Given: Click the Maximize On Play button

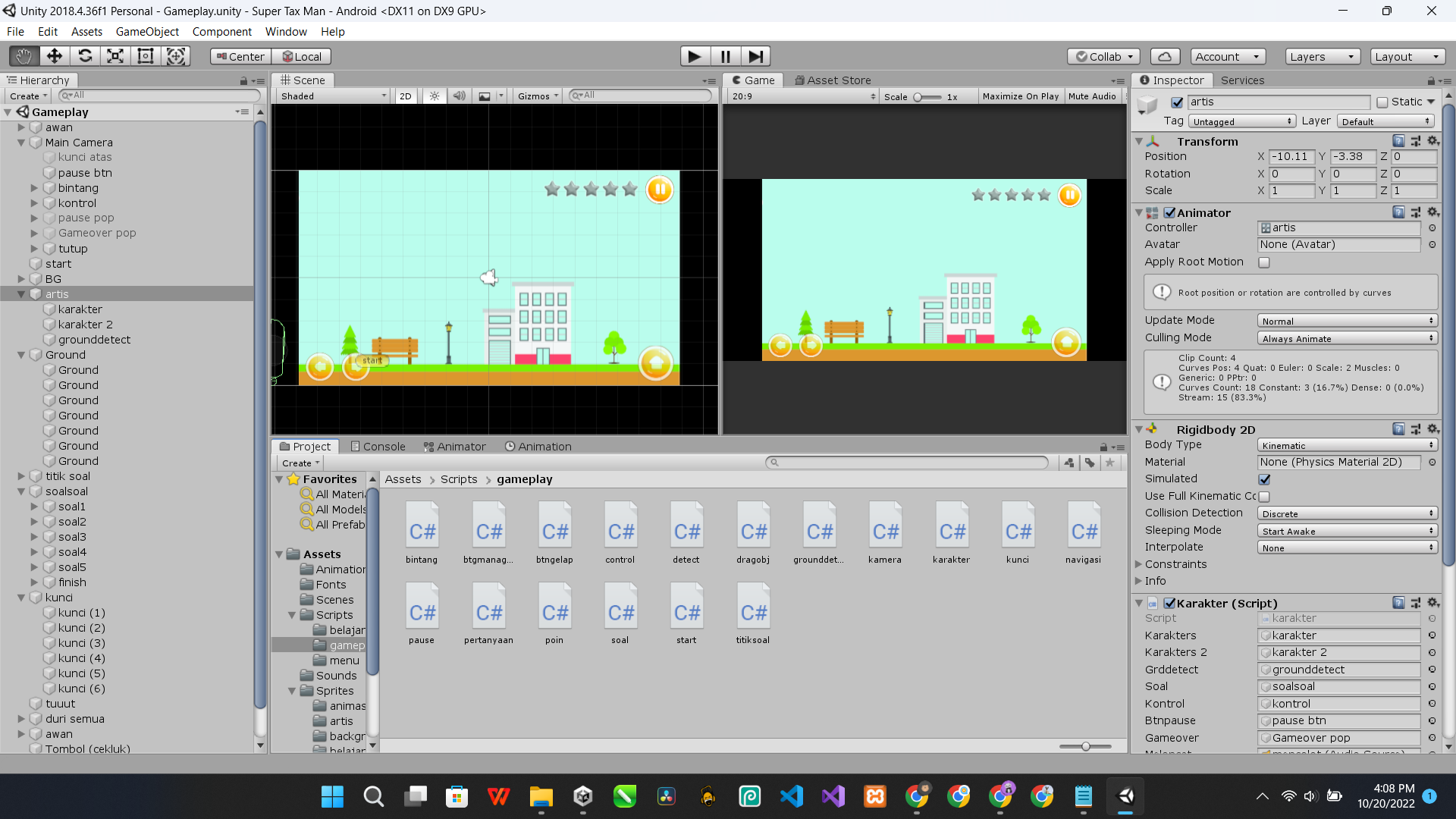Looking at the screenshot, I should pos(1020,96).
